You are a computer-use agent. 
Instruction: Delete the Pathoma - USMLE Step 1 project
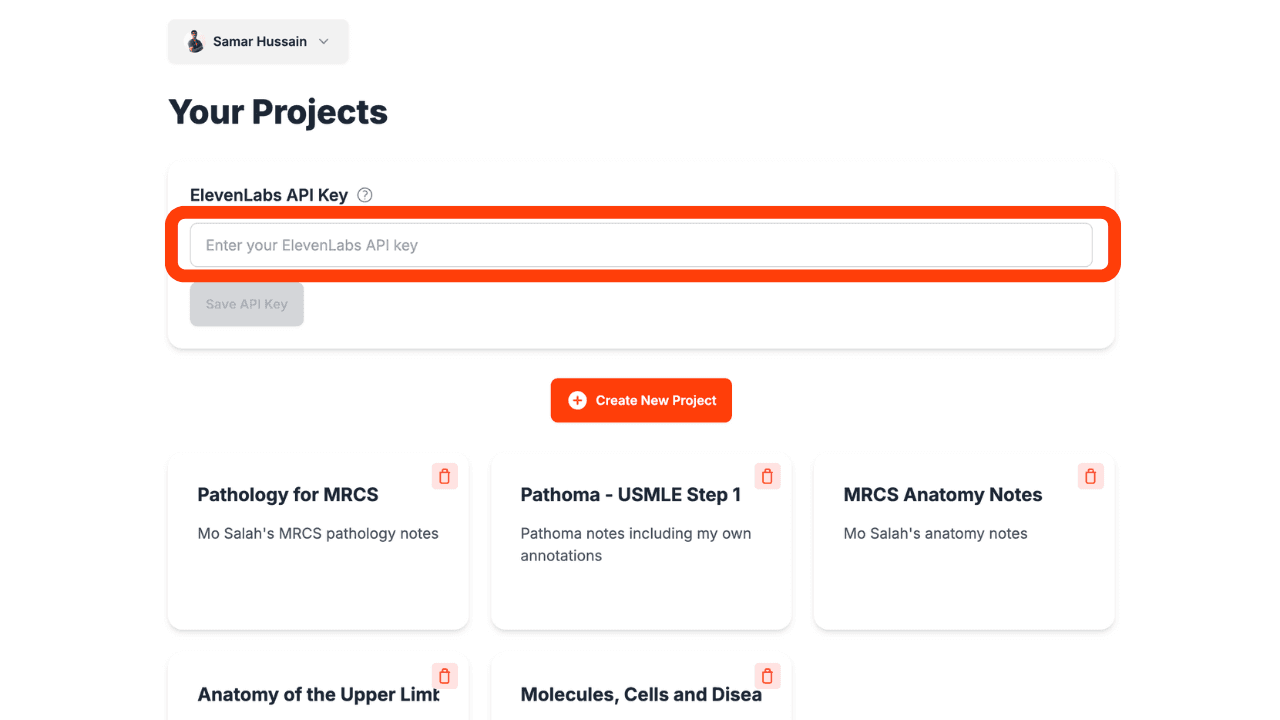pyautogui.click(x=768, y=476)
